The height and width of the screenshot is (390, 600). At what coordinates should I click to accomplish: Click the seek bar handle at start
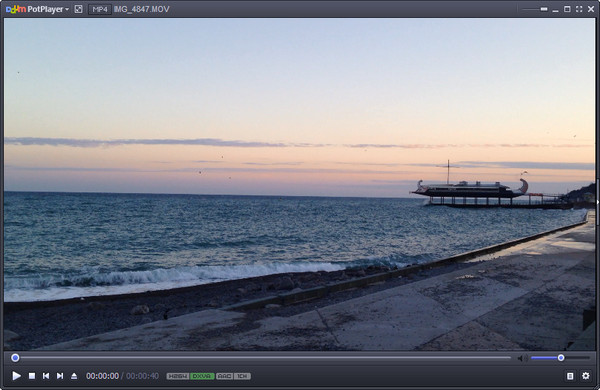pos(15,357)
